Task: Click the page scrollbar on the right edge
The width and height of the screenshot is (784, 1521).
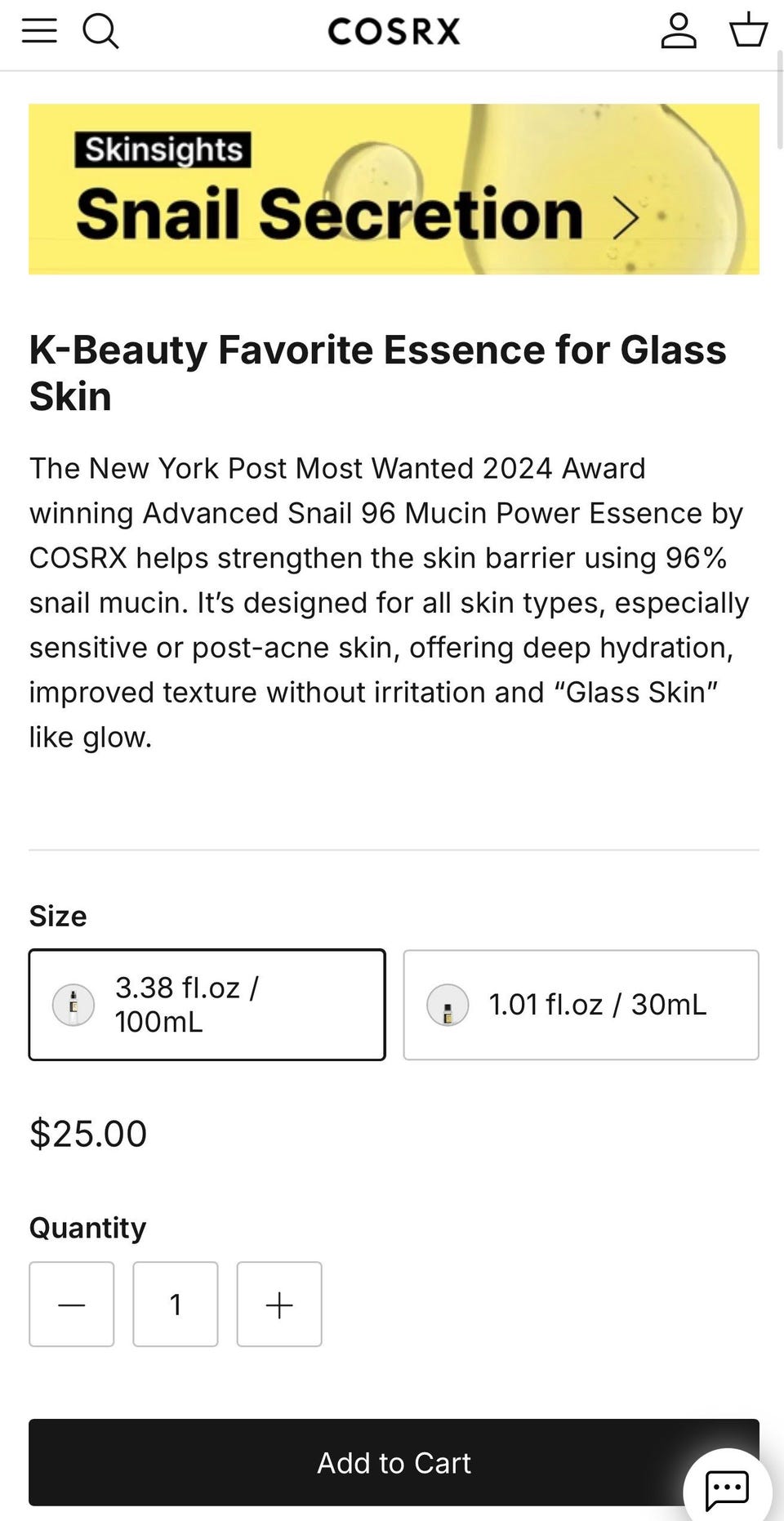Action: 779,106
